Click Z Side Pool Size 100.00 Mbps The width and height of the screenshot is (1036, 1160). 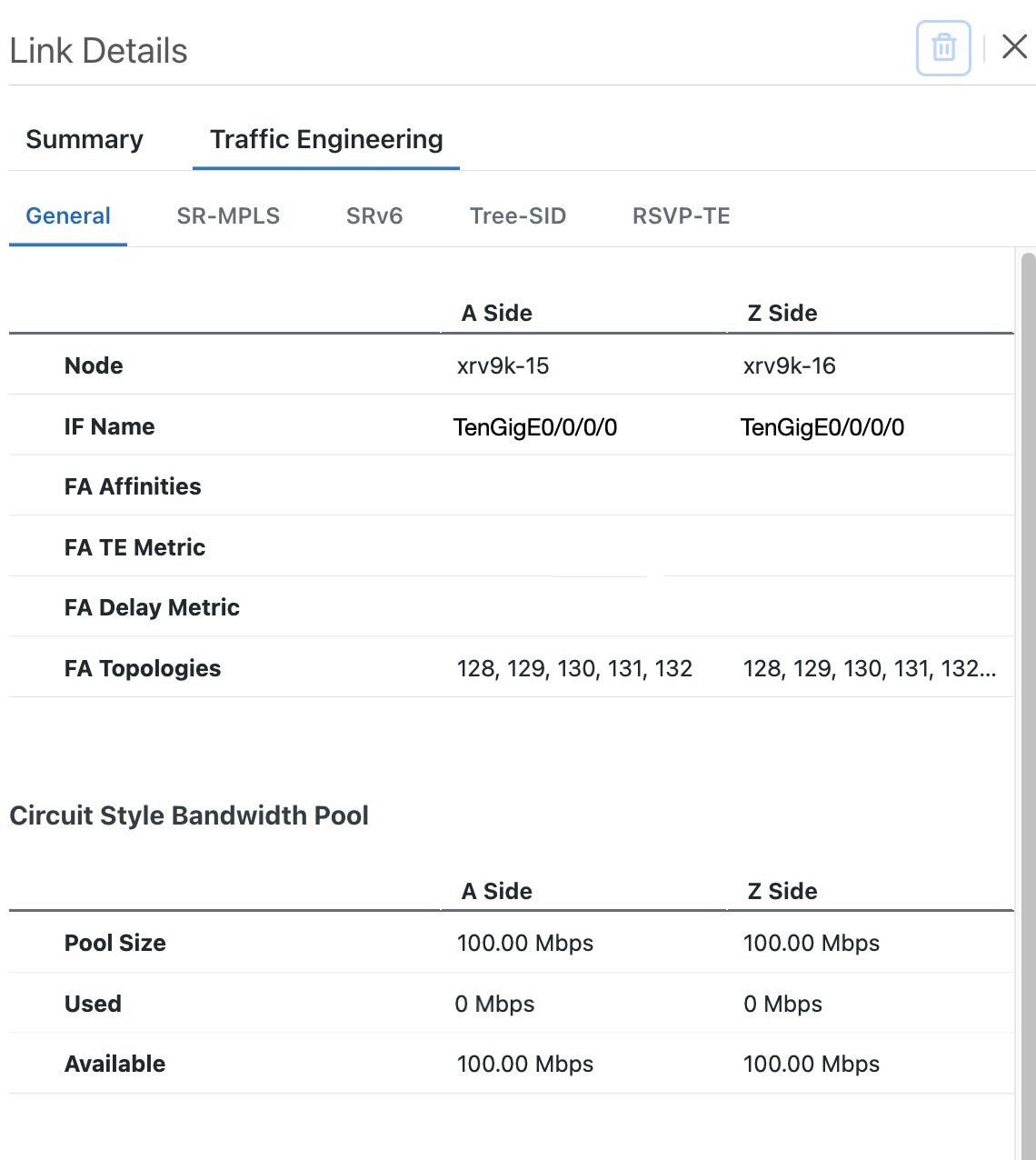coord(812,943)
